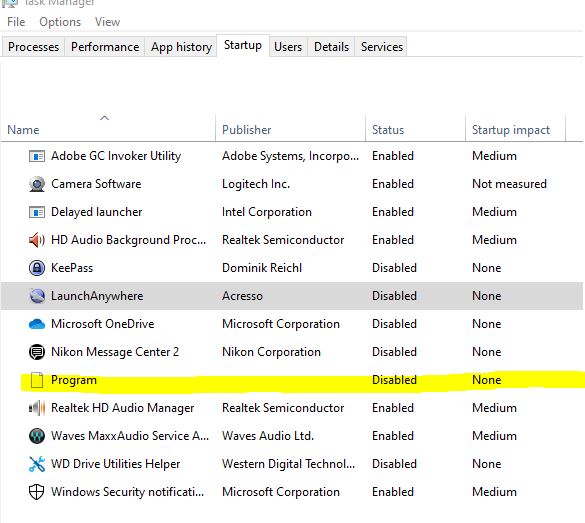
Task: Select the Program entry name
Action: point(74,380)
